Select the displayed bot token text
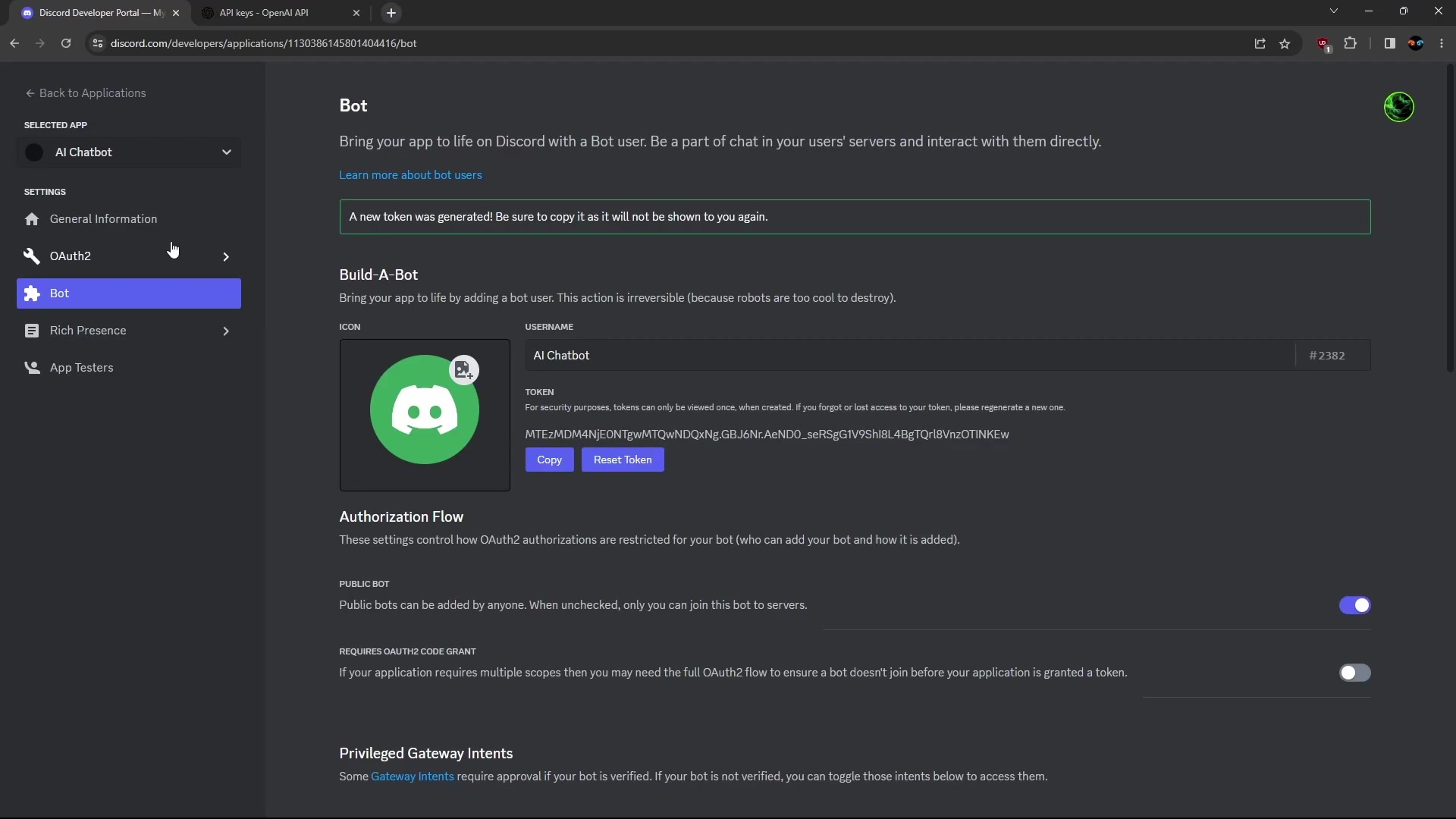Image resolution: width=1456 pixels, height=819 pixels. pyautogui.click(x=767, y=435)
